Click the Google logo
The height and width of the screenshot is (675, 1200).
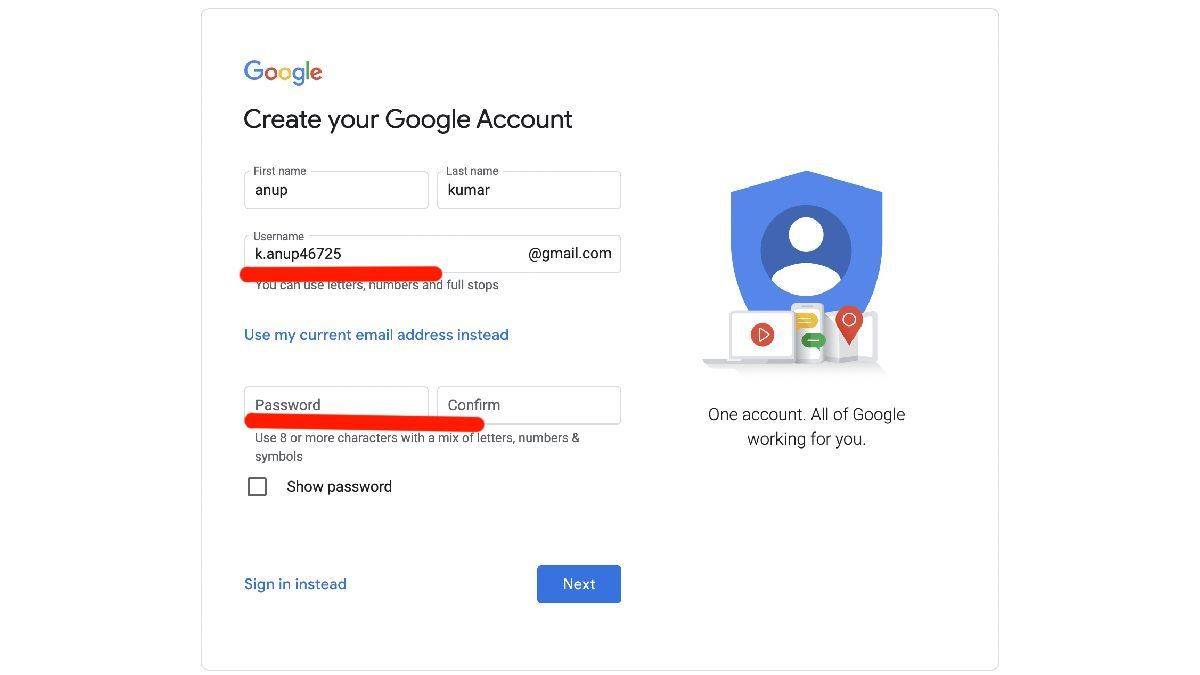[x=283, y=72]
